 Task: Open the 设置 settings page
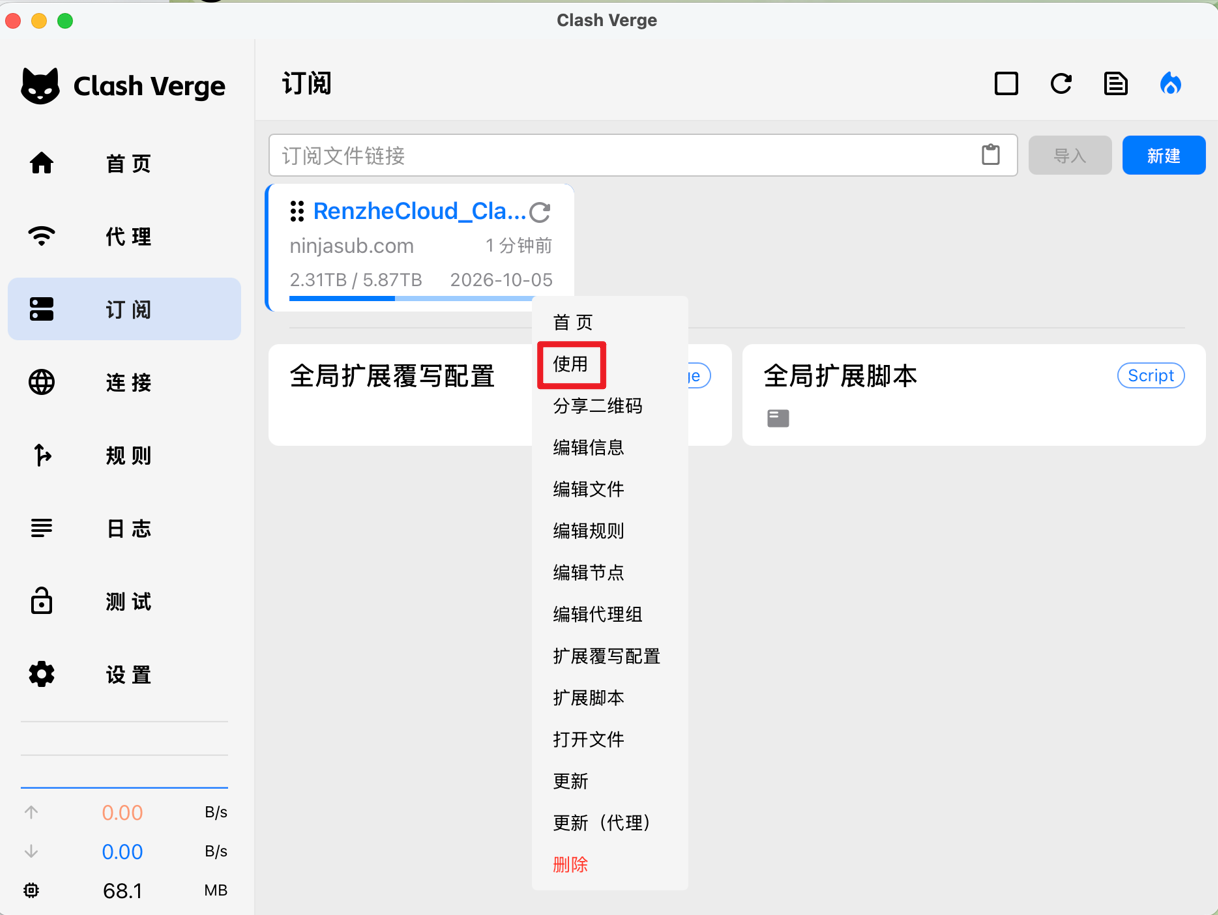click(x=124, y=674)
